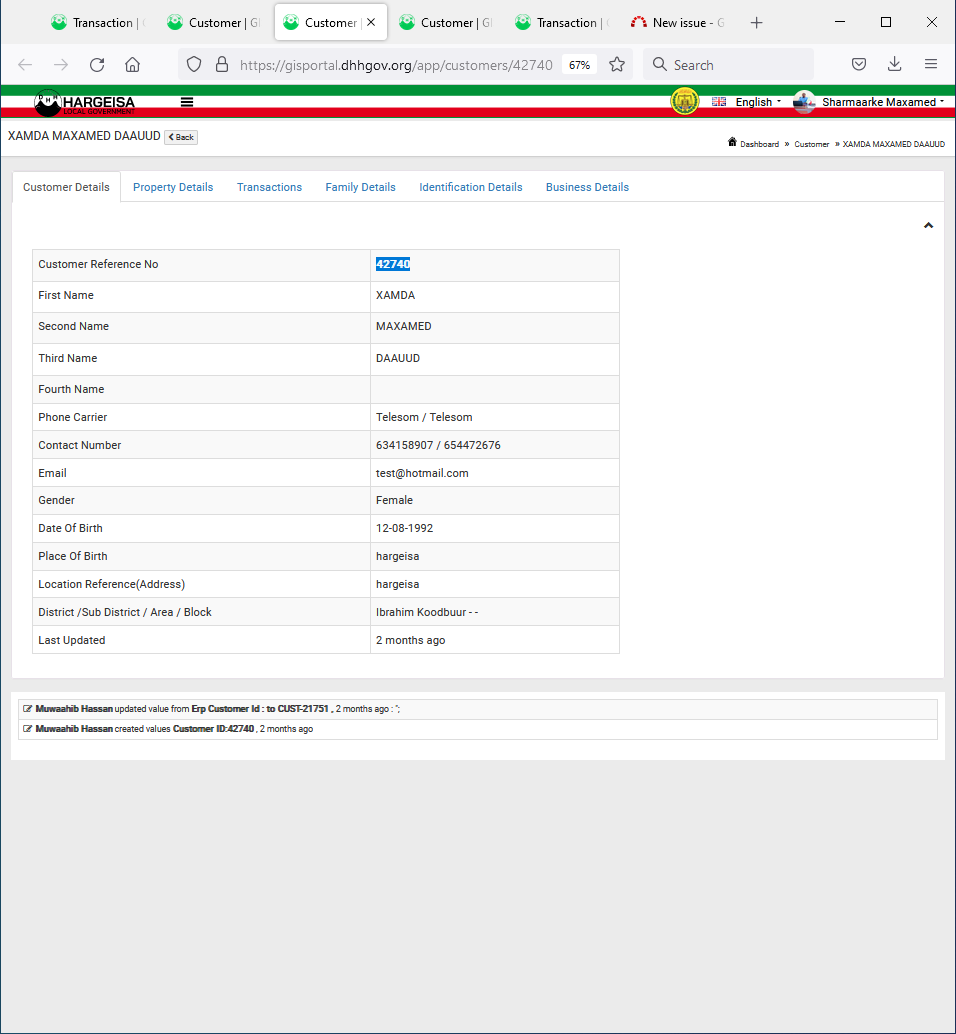Close the active Customer tab

pos(371,22)
